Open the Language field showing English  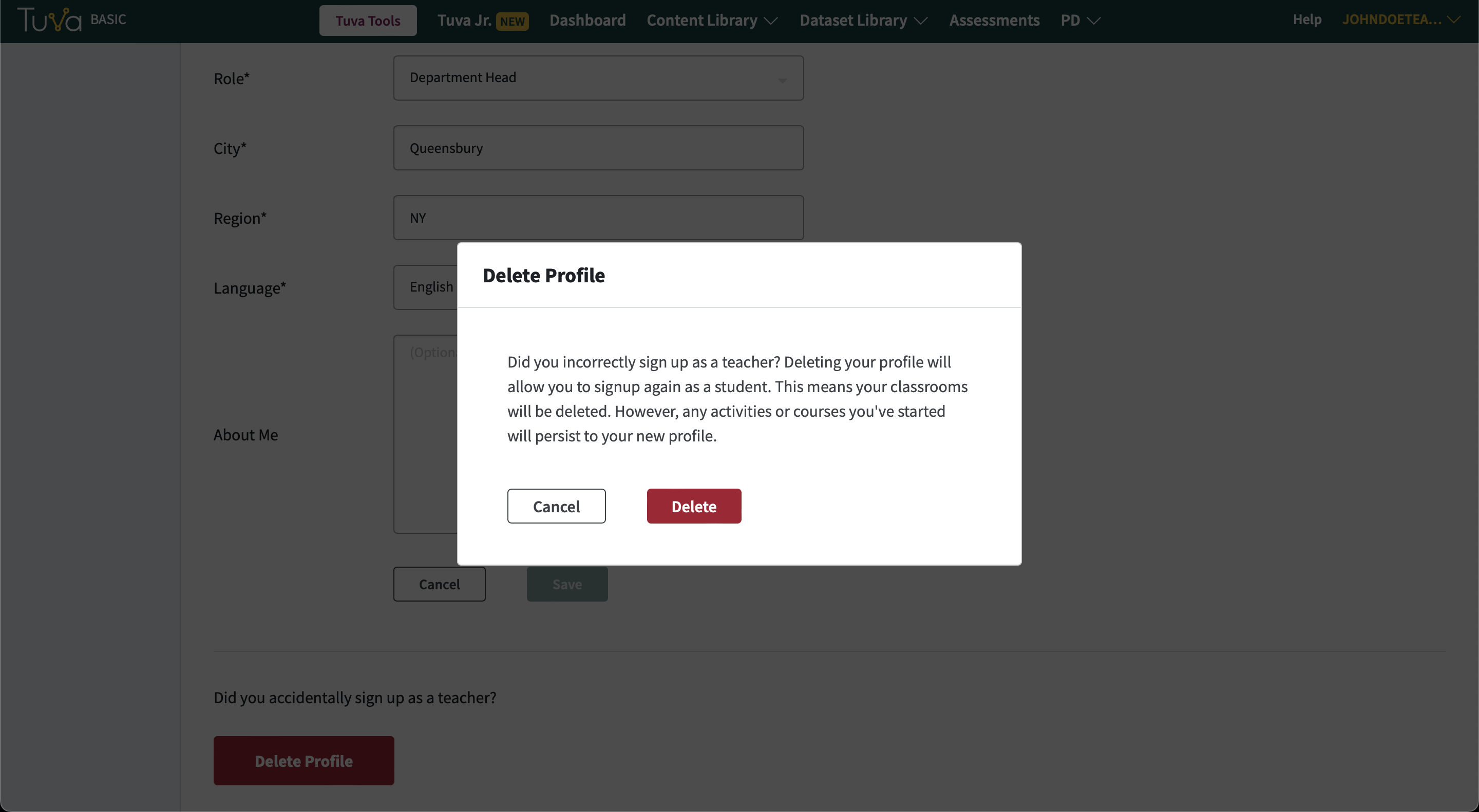(x=425, y=287)
